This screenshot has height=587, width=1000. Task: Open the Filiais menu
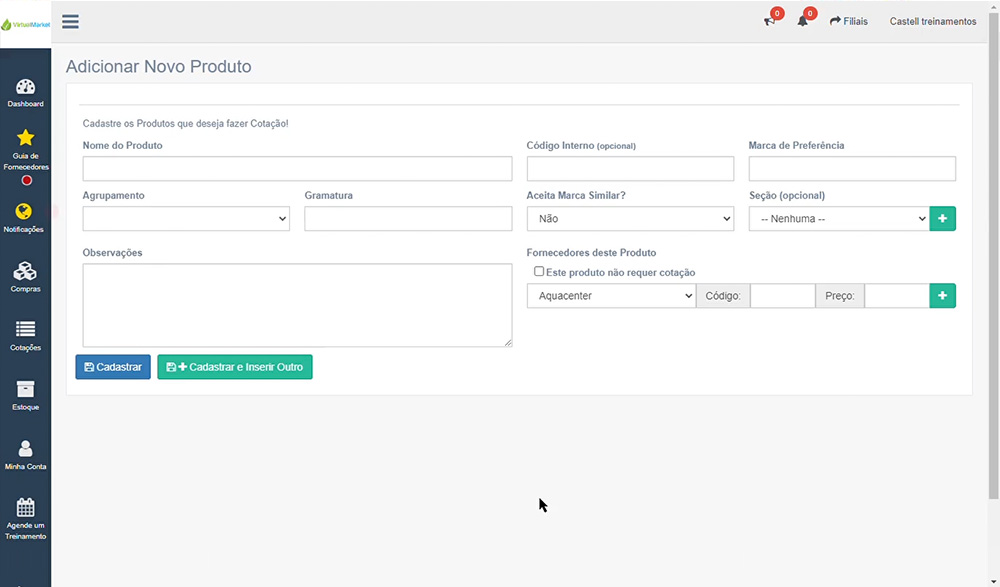(848, 21)
